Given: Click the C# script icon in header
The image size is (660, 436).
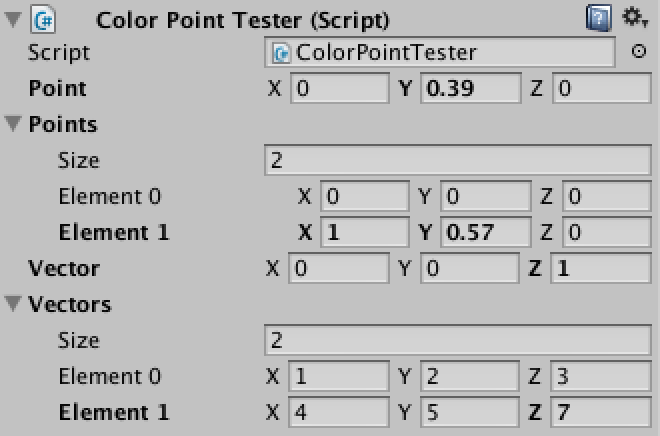Looking at the screenshot, I should pyautogui.click(x=43, y=19).
